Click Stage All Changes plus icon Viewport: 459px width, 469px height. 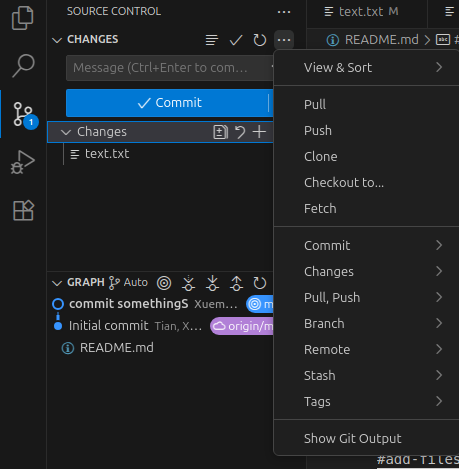coord(259,132)
